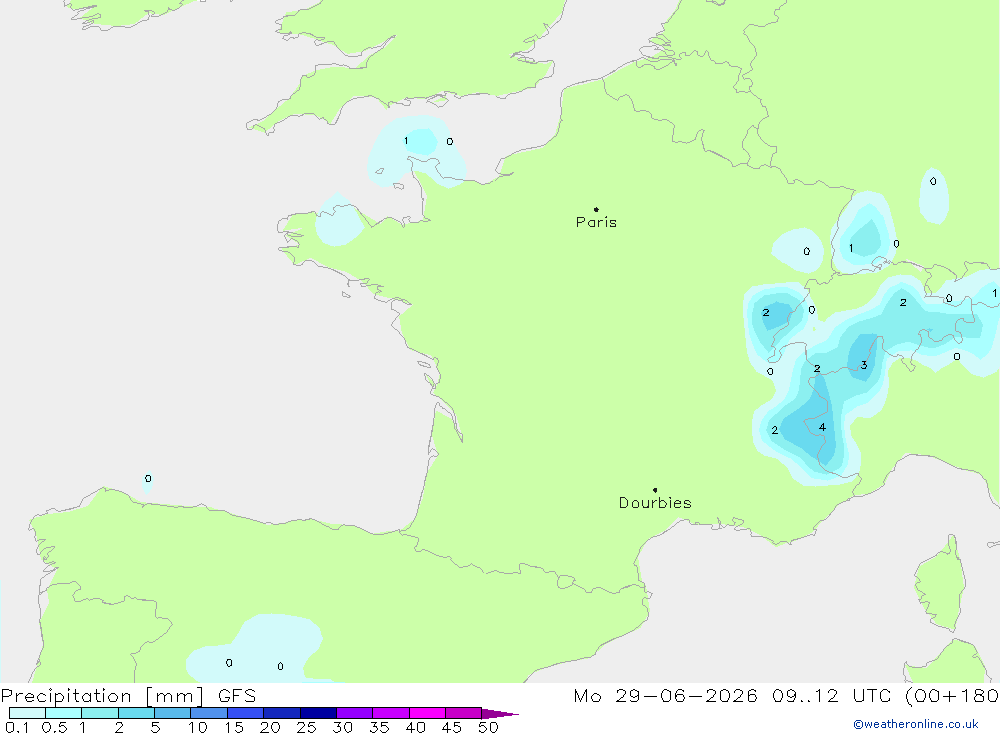
Task: Click the "10" legend scale label
Action: click(x=198, y=727)
